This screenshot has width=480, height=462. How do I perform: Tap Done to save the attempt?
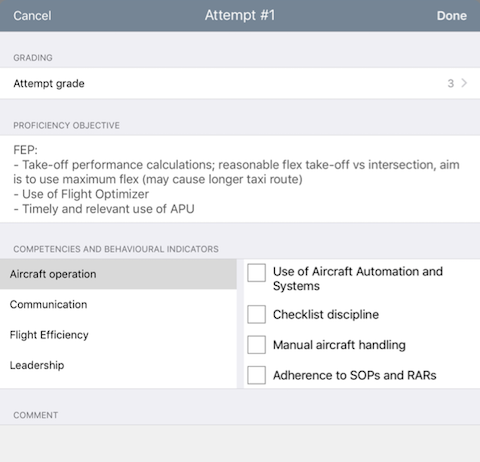pos(452,16)
